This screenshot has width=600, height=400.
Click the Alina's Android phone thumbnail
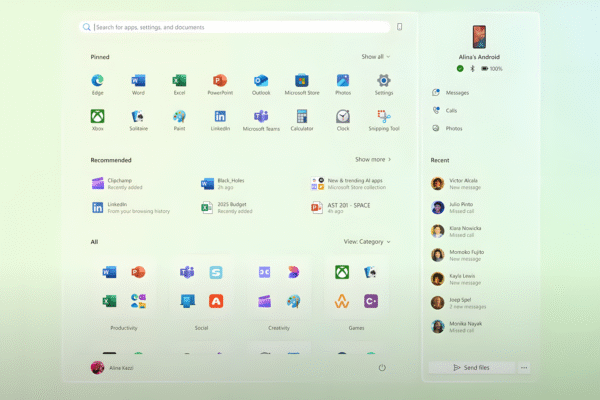(479, 37)
